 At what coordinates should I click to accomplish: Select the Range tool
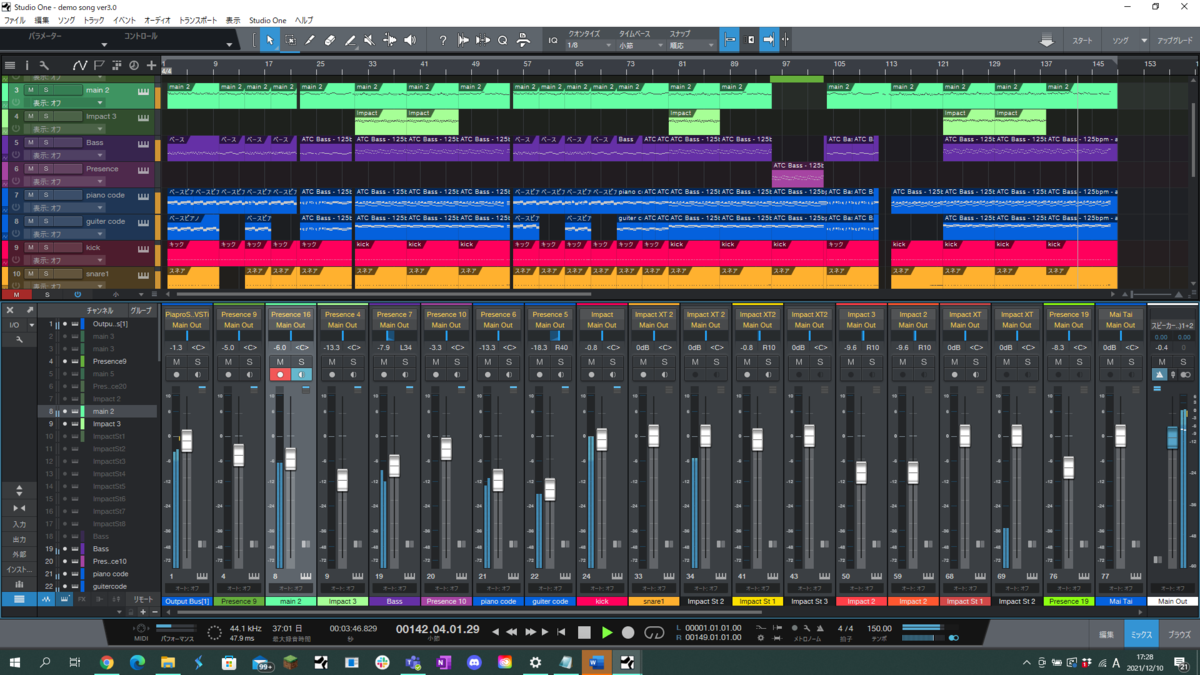(290, 41)
